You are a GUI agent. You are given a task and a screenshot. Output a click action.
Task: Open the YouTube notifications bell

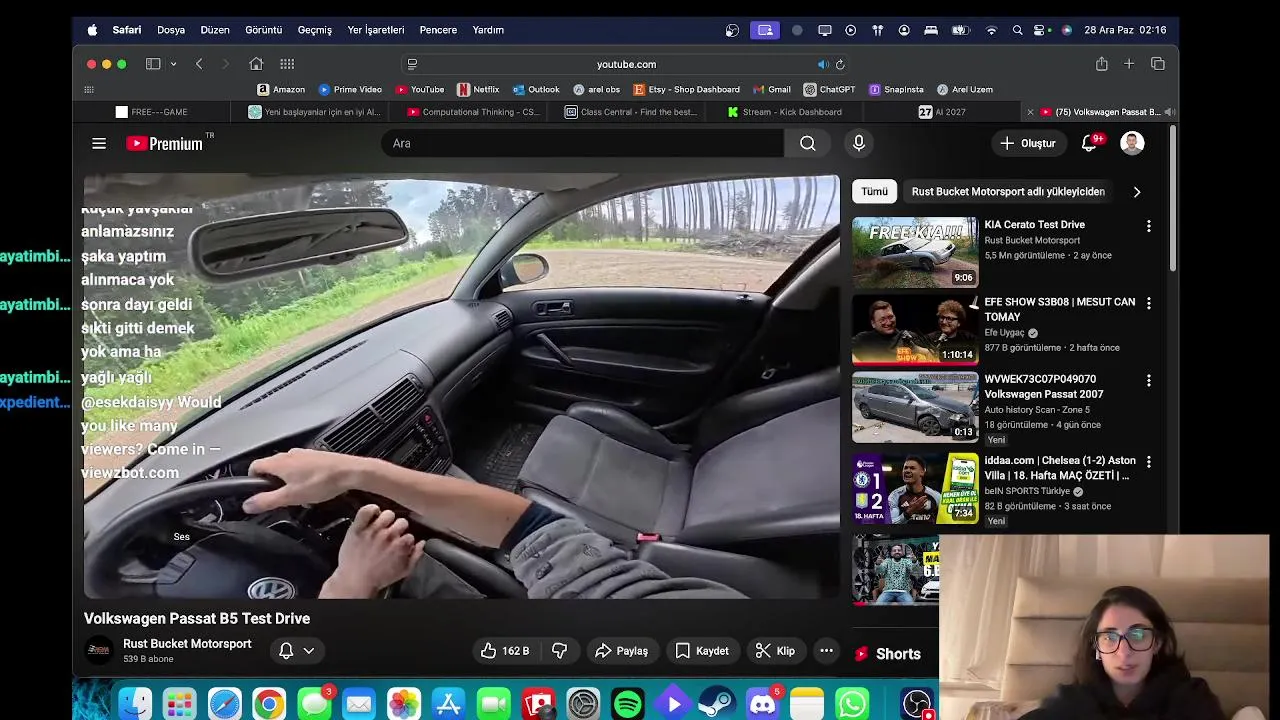[1090, 143]
